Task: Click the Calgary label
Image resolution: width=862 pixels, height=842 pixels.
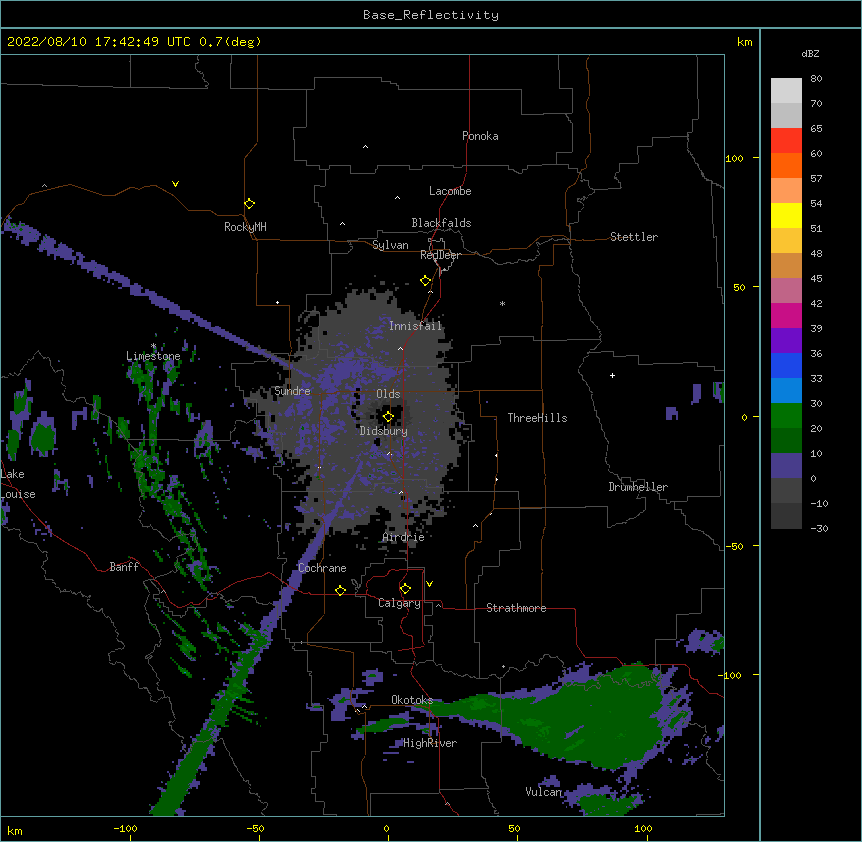Action: (x=399, y=603)
